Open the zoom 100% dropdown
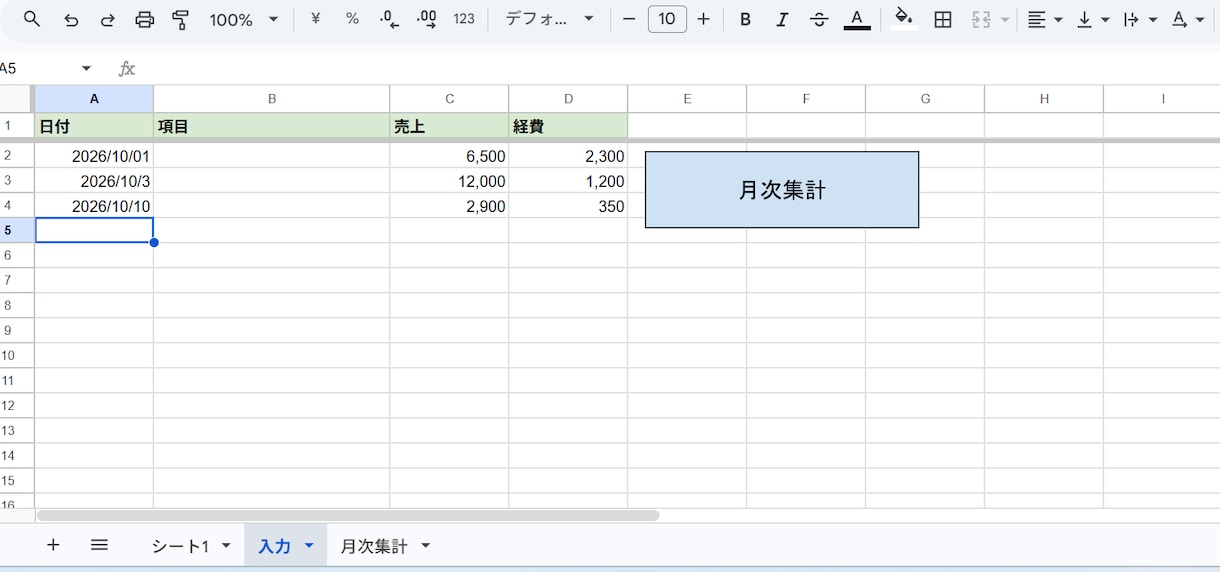 243,19
